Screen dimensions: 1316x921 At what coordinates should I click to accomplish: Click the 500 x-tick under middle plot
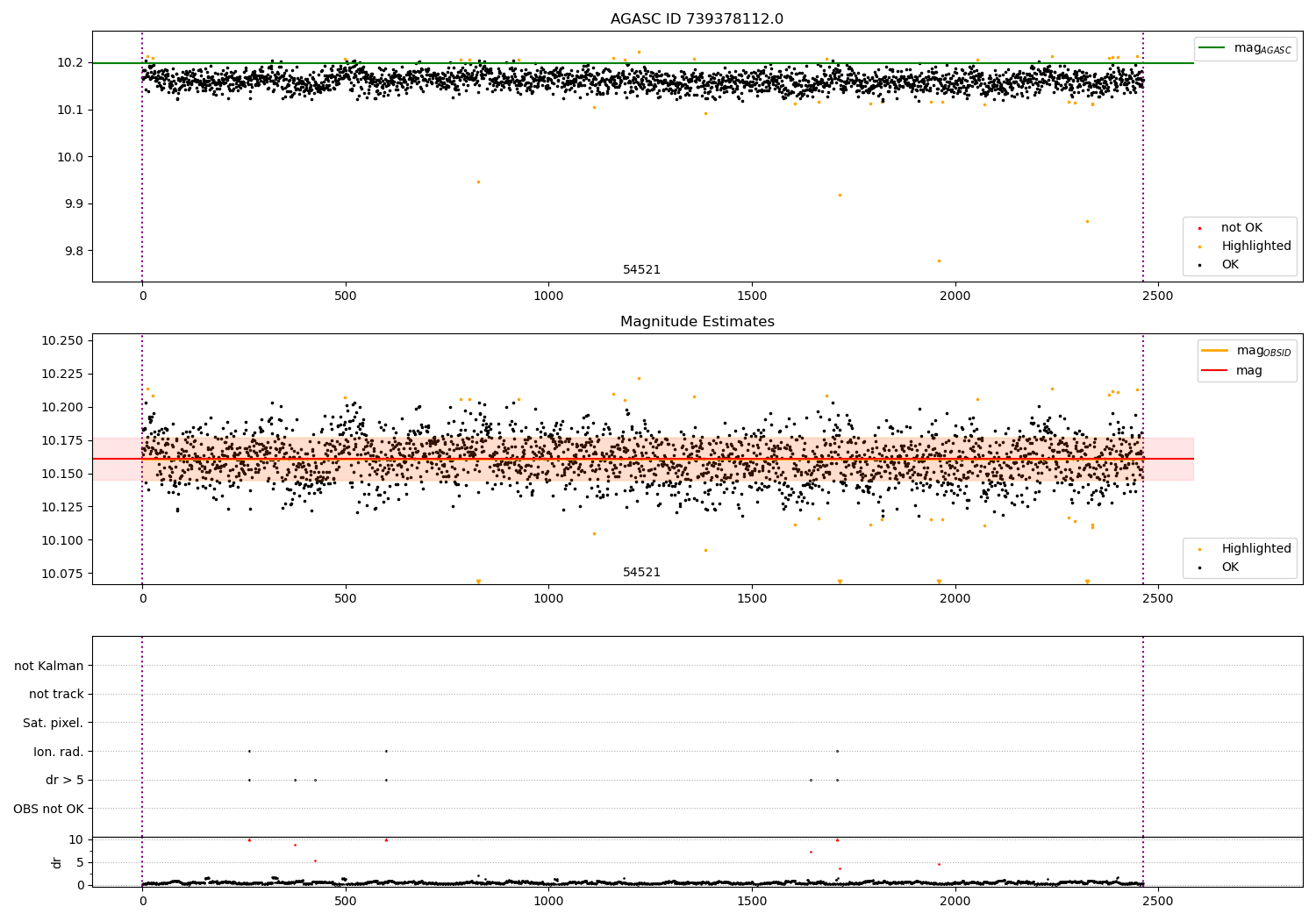pos(346,599)
